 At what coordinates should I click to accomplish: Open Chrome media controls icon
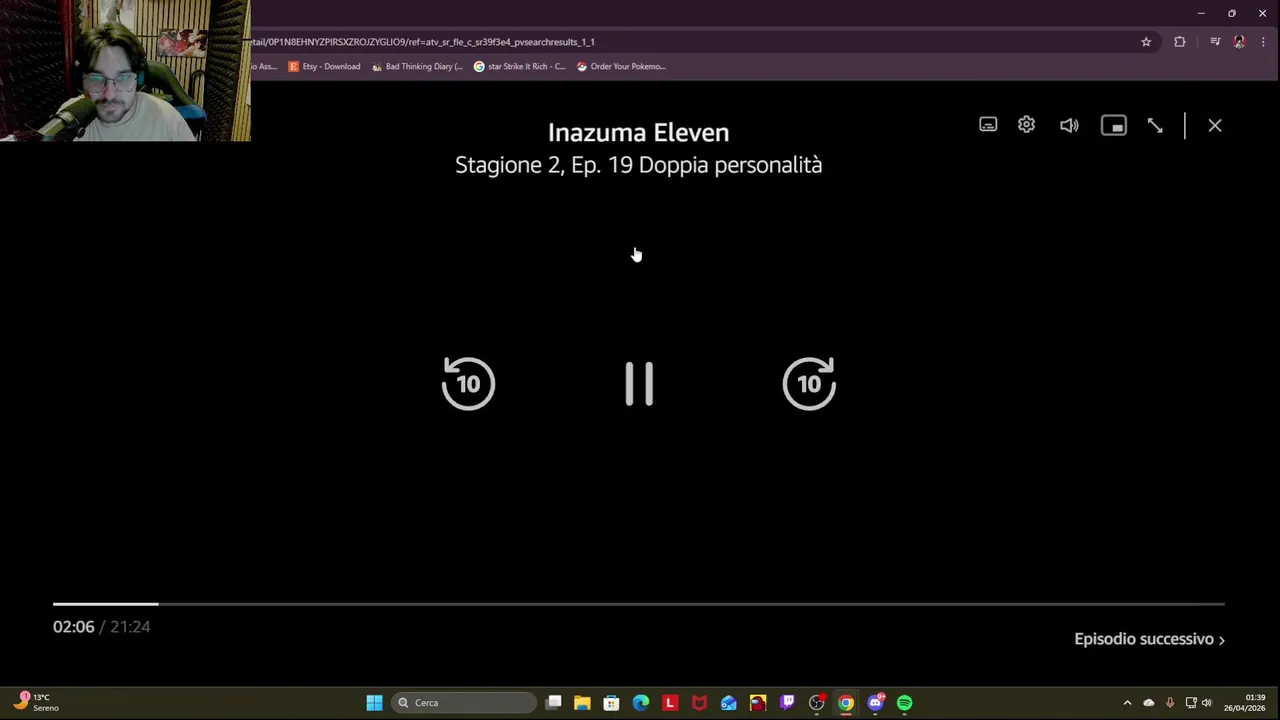[x=1215, y=42]
